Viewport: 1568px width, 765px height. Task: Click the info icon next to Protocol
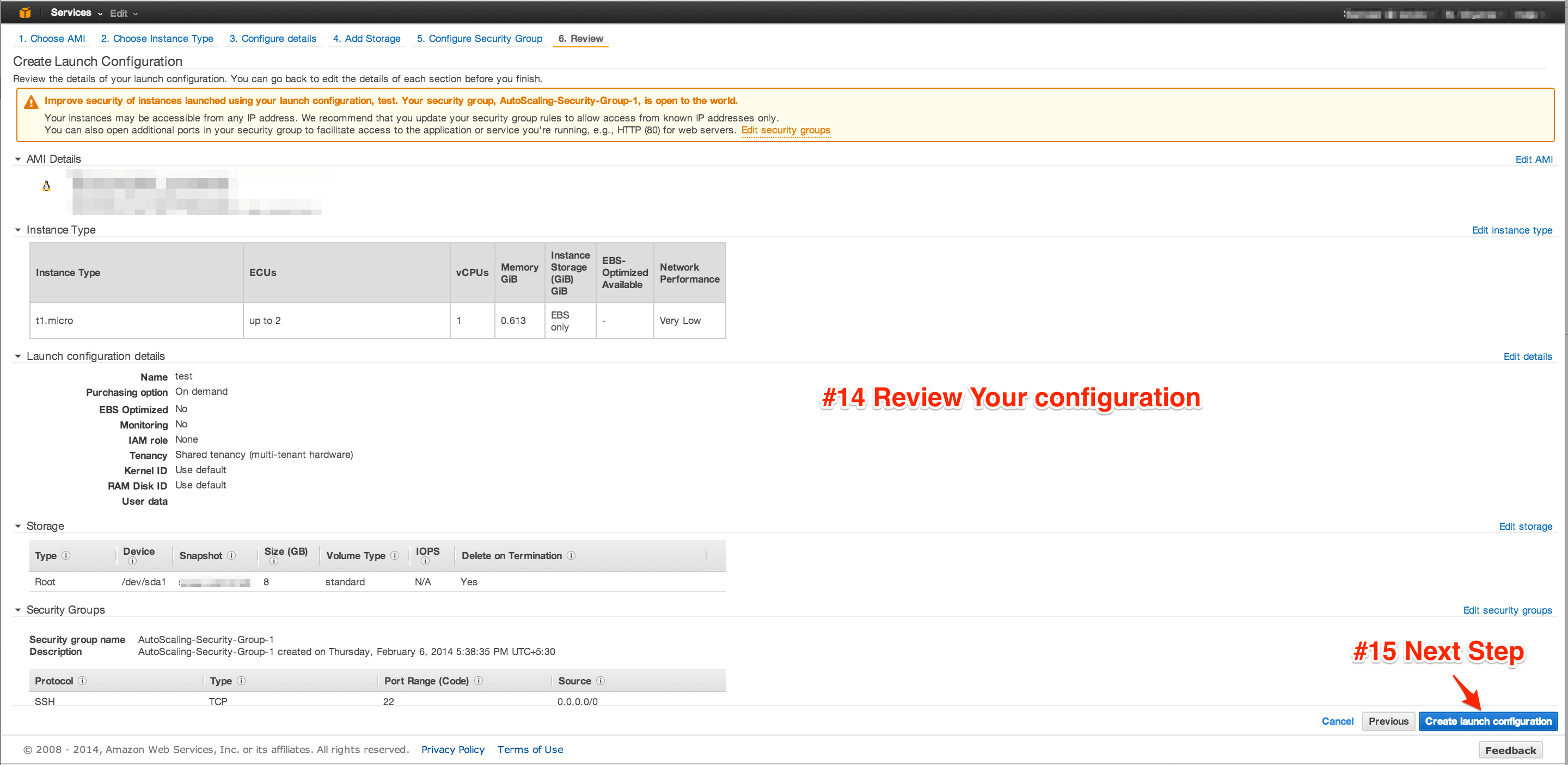click(82, 681)
